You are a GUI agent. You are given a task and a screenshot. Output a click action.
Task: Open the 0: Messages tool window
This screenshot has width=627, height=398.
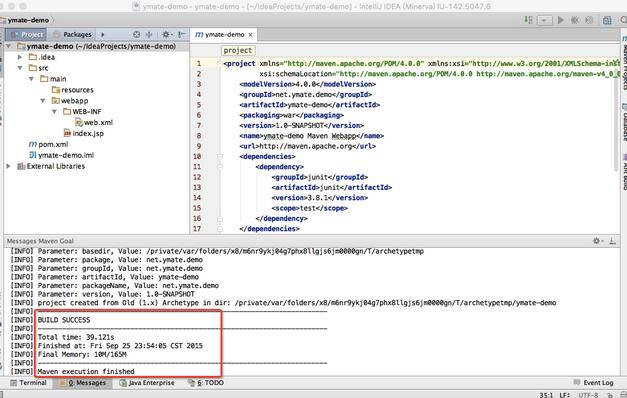click(82, 383)
